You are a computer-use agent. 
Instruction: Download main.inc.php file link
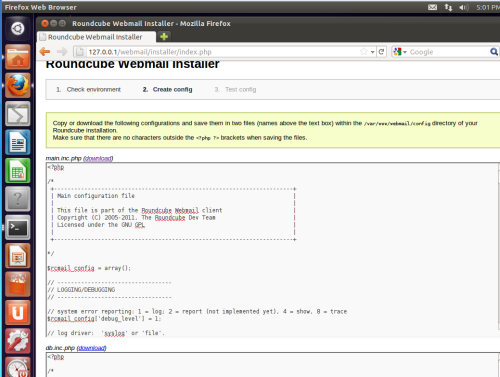(x=98, y=158)
